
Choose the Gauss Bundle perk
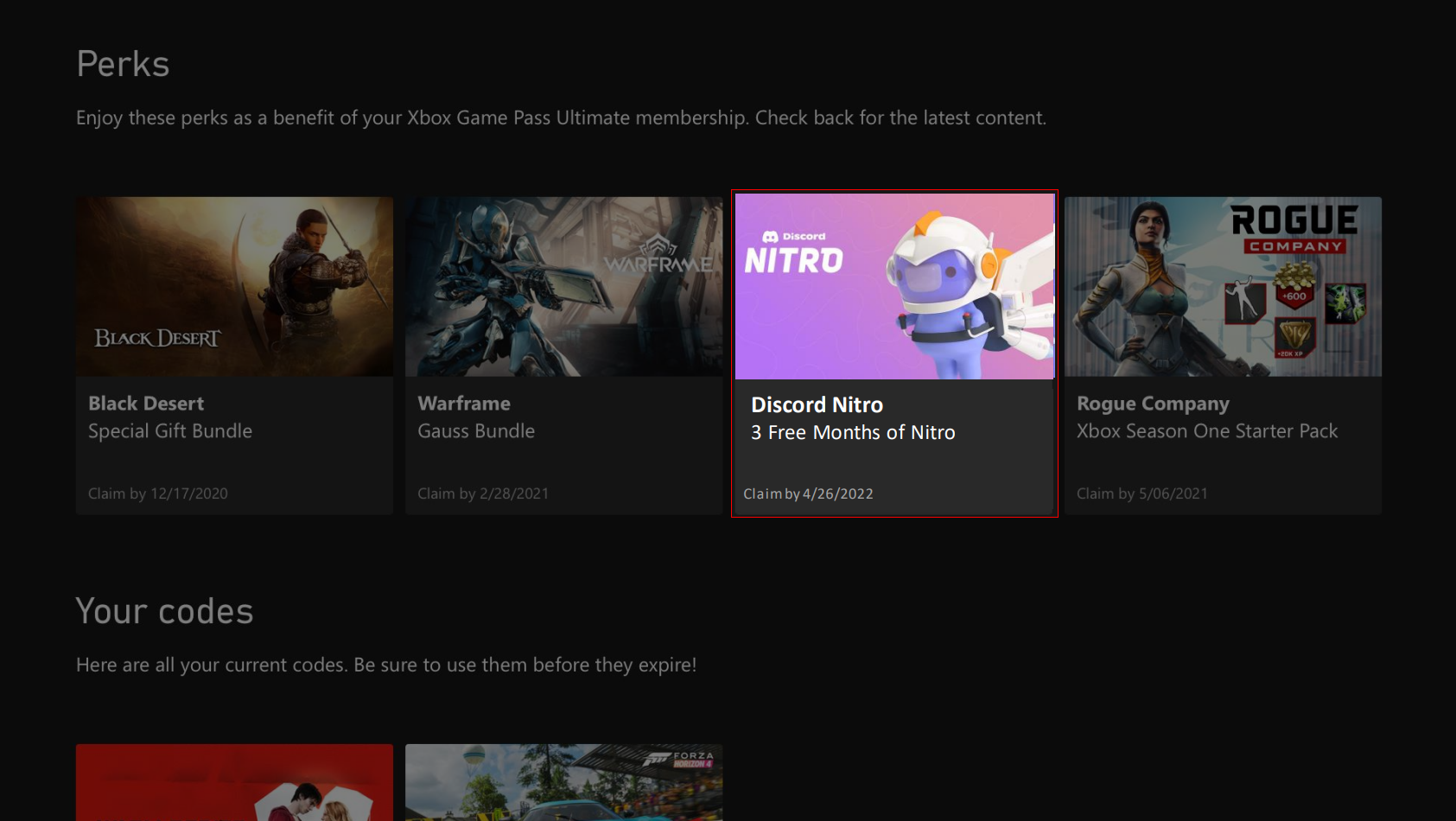click(x=476, y=431)
